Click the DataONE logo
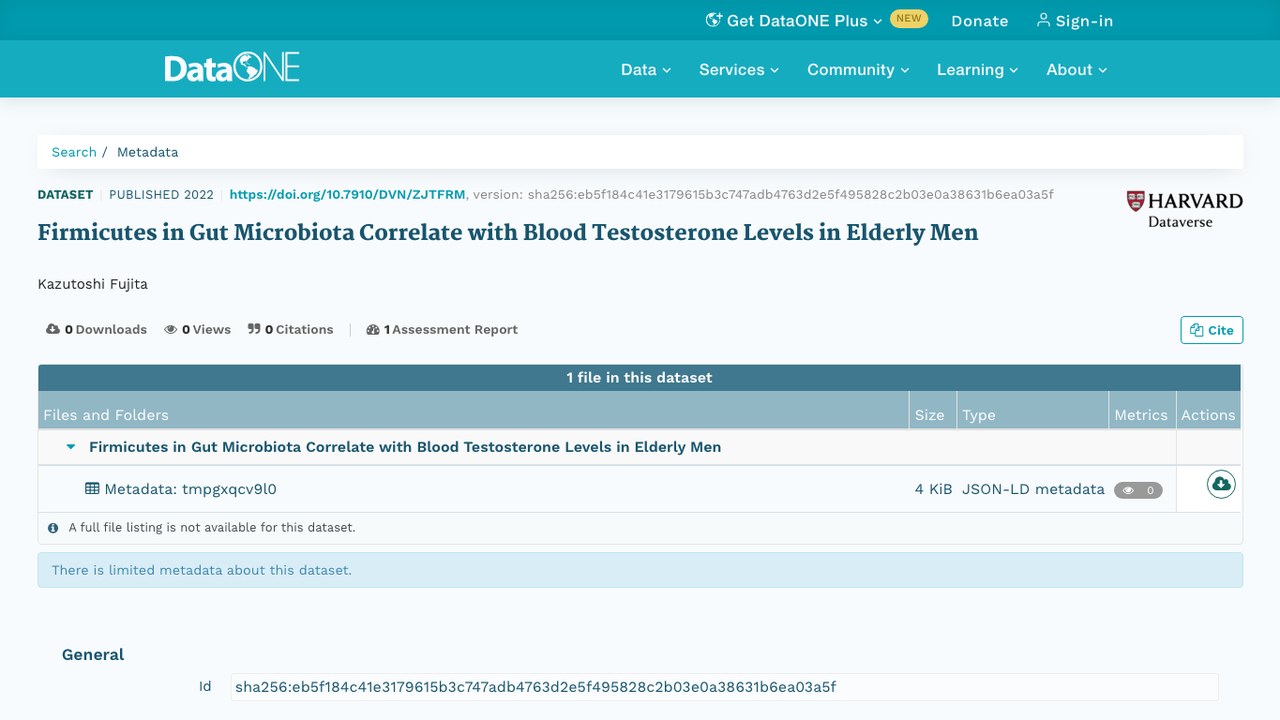1280x720 pixels. 232,69
